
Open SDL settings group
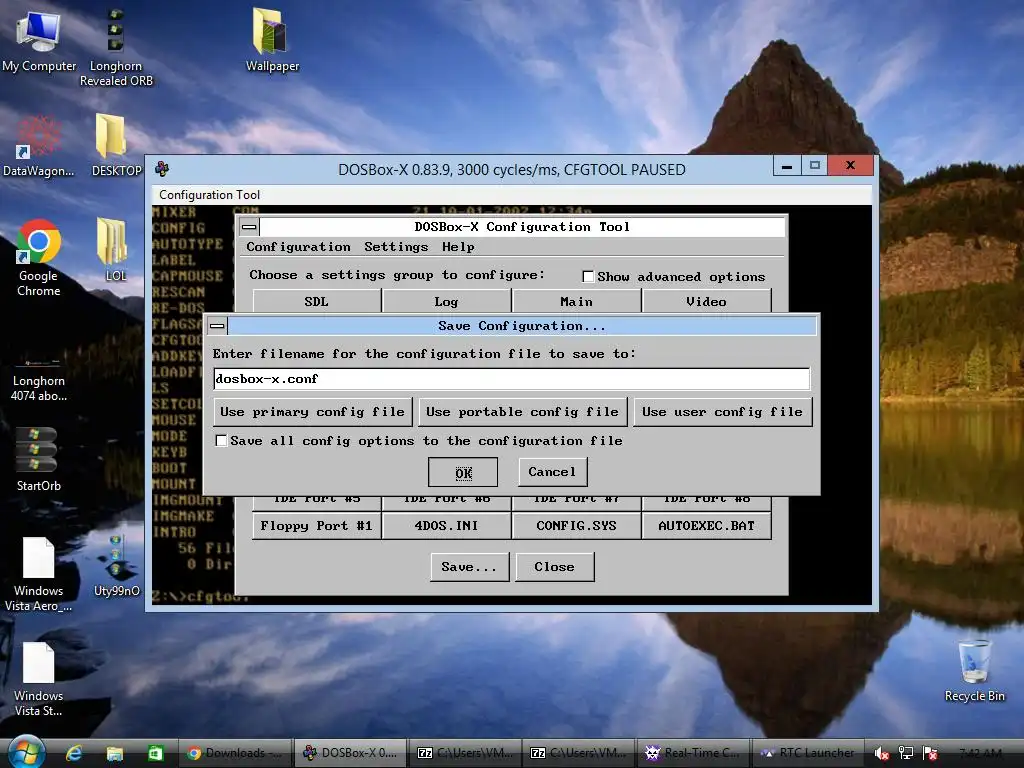click(x=317, y=301)
